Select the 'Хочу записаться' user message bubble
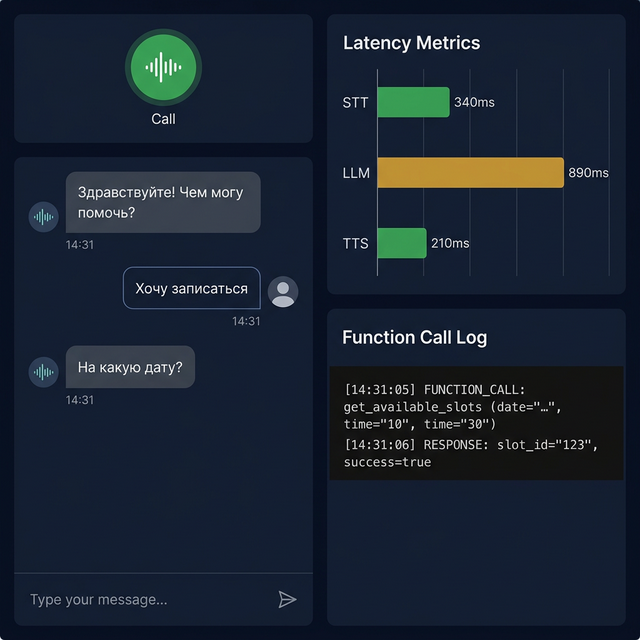 coord(191,288)
